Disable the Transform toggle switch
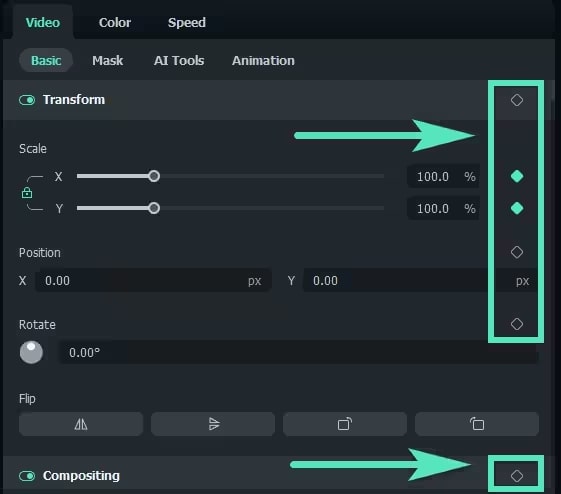 [27, 100]
